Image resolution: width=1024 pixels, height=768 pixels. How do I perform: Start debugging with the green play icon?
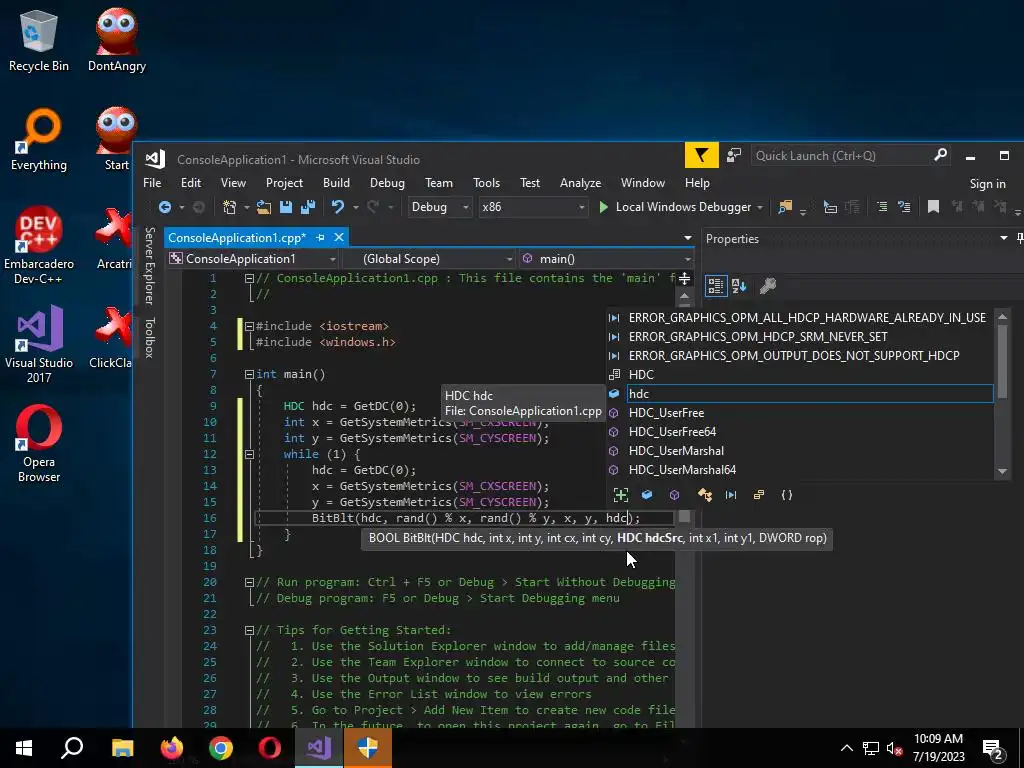(x=603, y=207)
